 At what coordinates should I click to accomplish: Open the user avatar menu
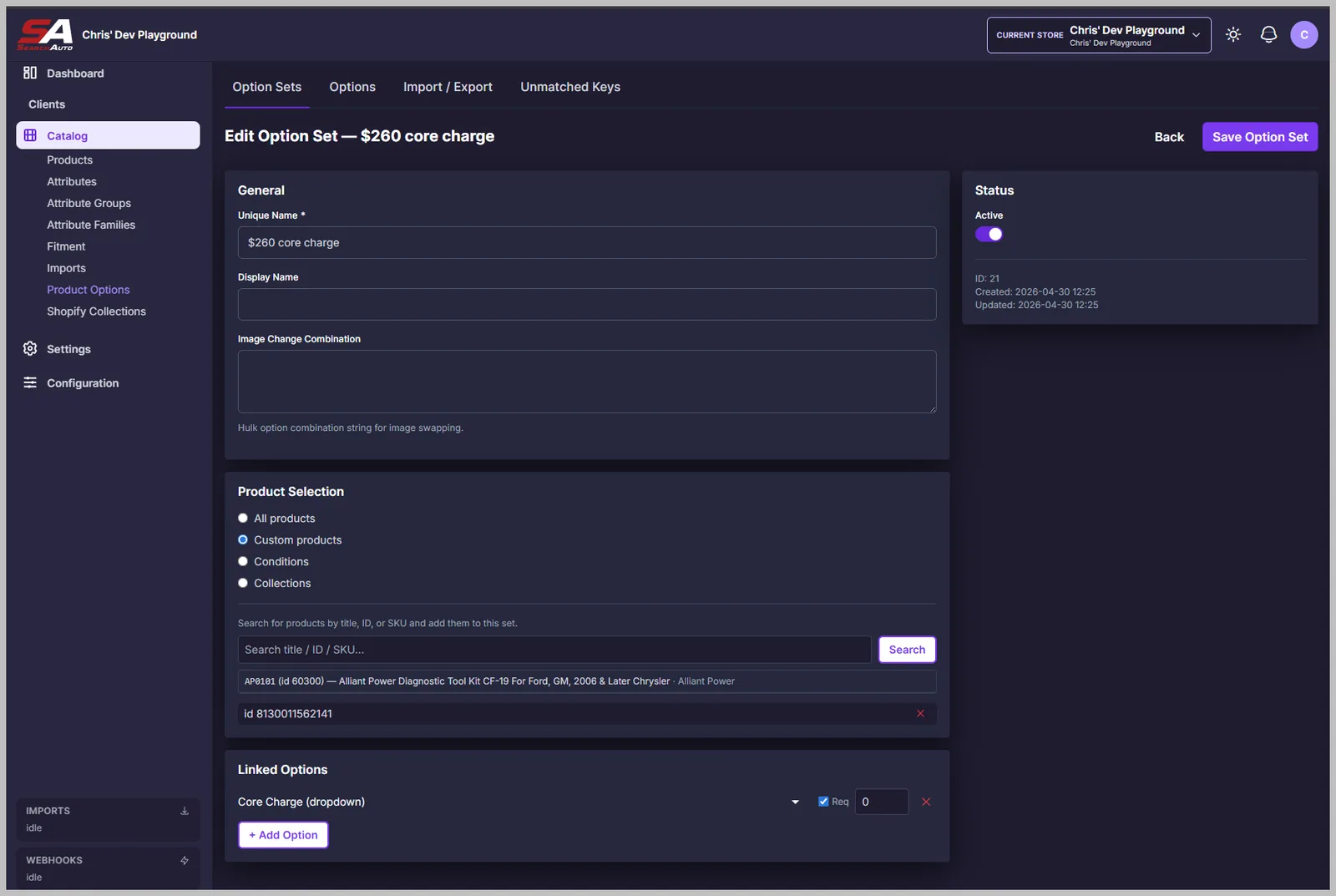pyautogui.click(x=1303, y=34)
